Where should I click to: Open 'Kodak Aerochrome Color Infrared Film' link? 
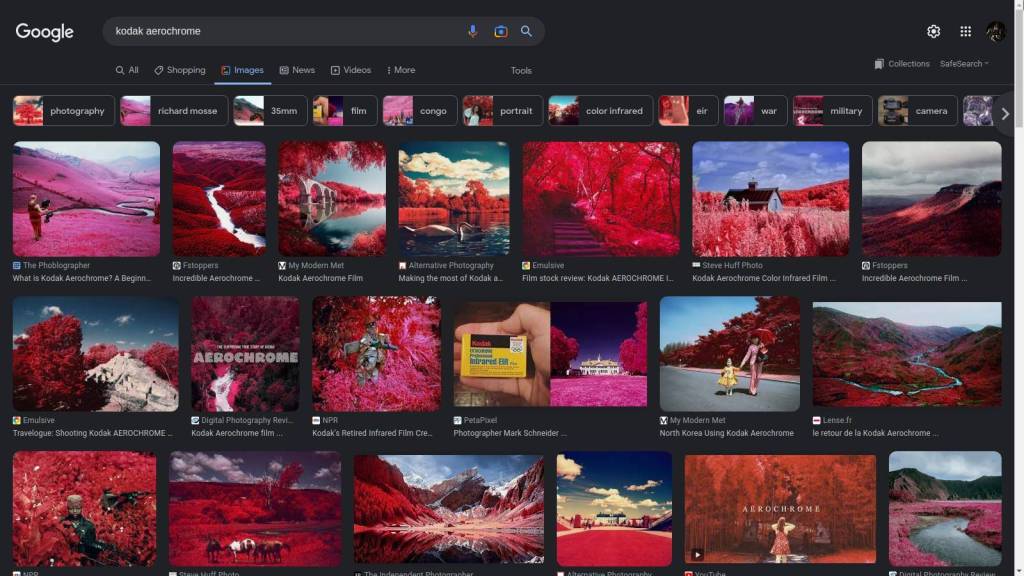point(763,278)
